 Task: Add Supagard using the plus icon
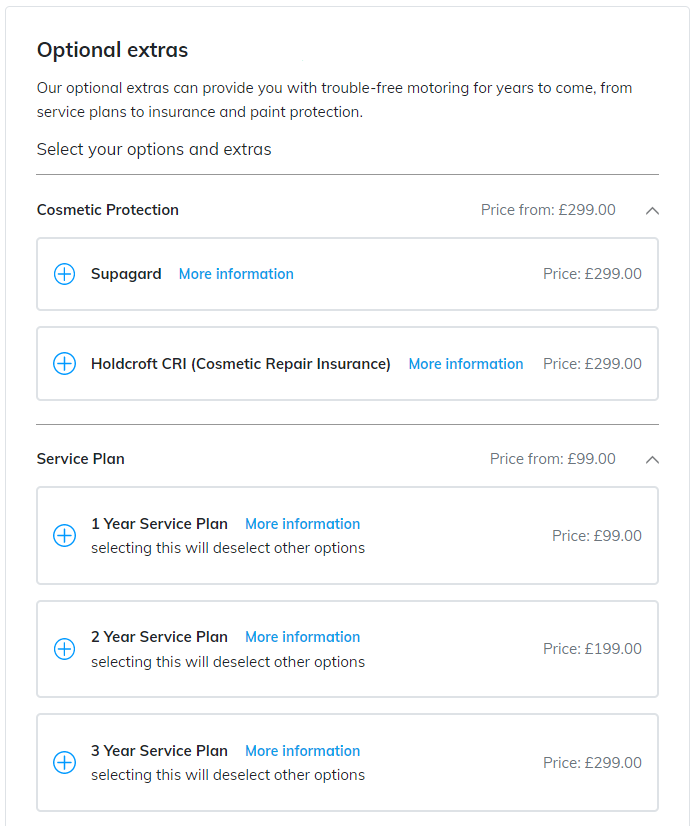[64, 274]
